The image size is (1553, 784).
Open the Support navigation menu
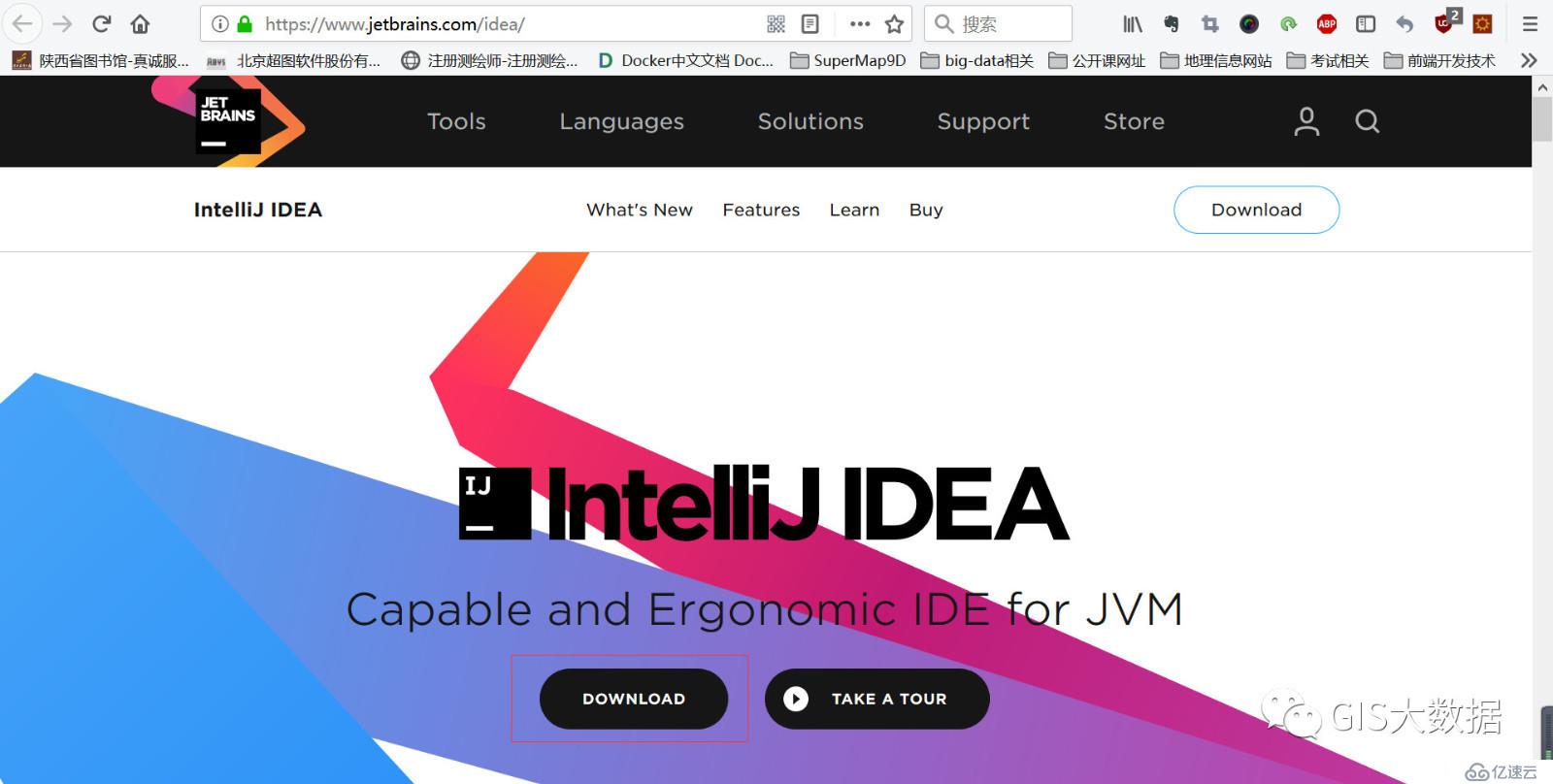983,122
